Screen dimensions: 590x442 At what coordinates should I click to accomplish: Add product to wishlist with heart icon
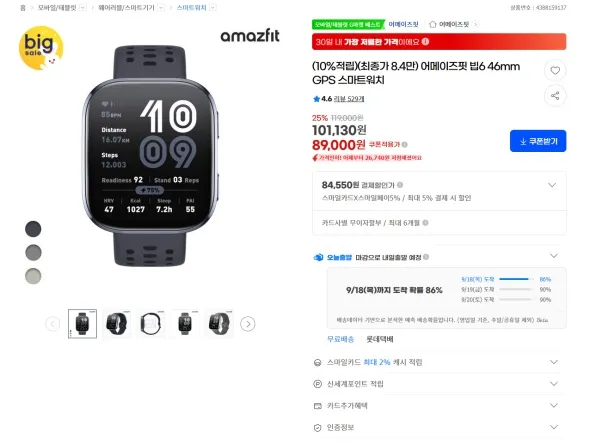point(555,70)
